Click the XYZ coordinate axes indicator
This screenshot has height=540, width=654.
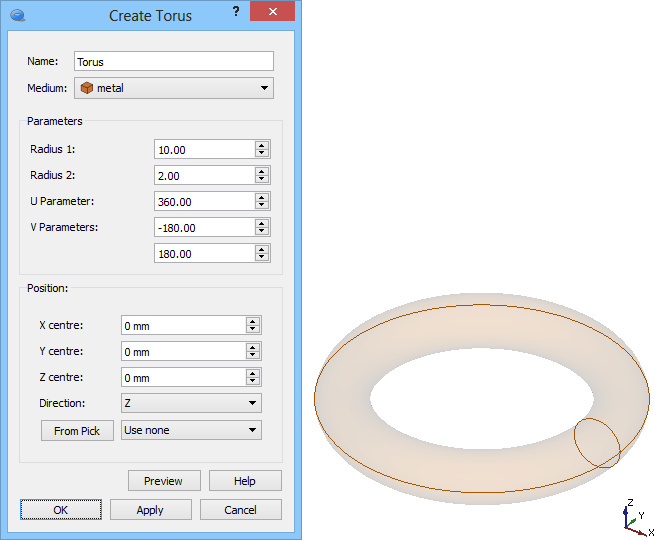(637, 518)
